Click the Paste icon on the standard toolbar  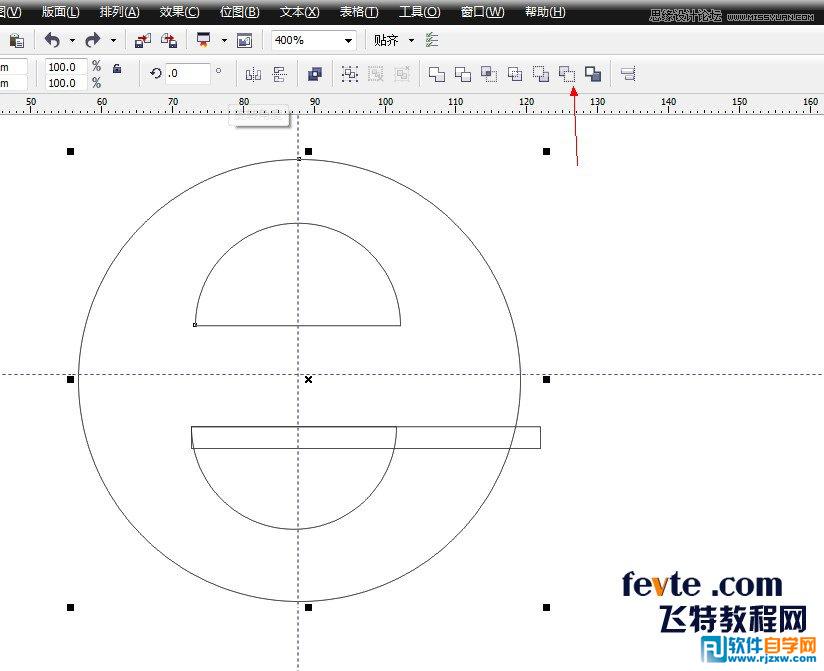16,40
